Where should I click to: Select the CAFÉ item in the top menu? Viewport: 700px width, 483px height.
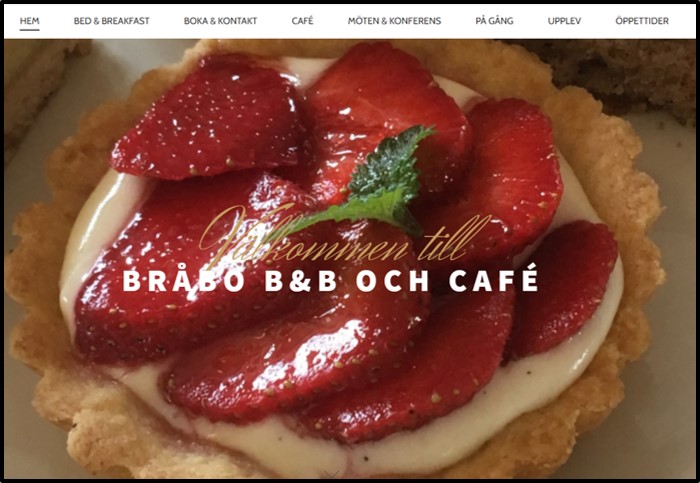point(302,21)
